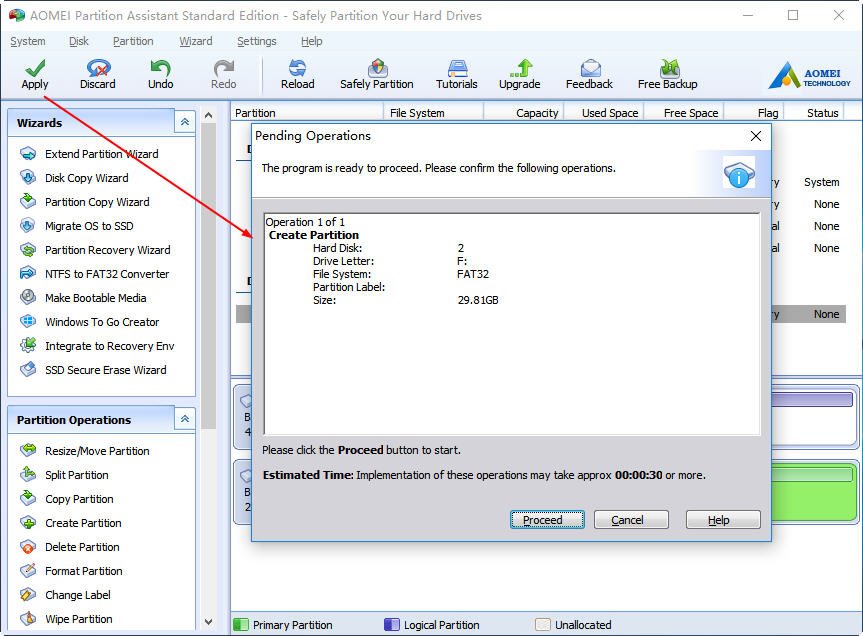Screen dimensions: 863x636
Task: Click the 29.81GB size value
Action: pyautogui.click(x=478, y=300)
